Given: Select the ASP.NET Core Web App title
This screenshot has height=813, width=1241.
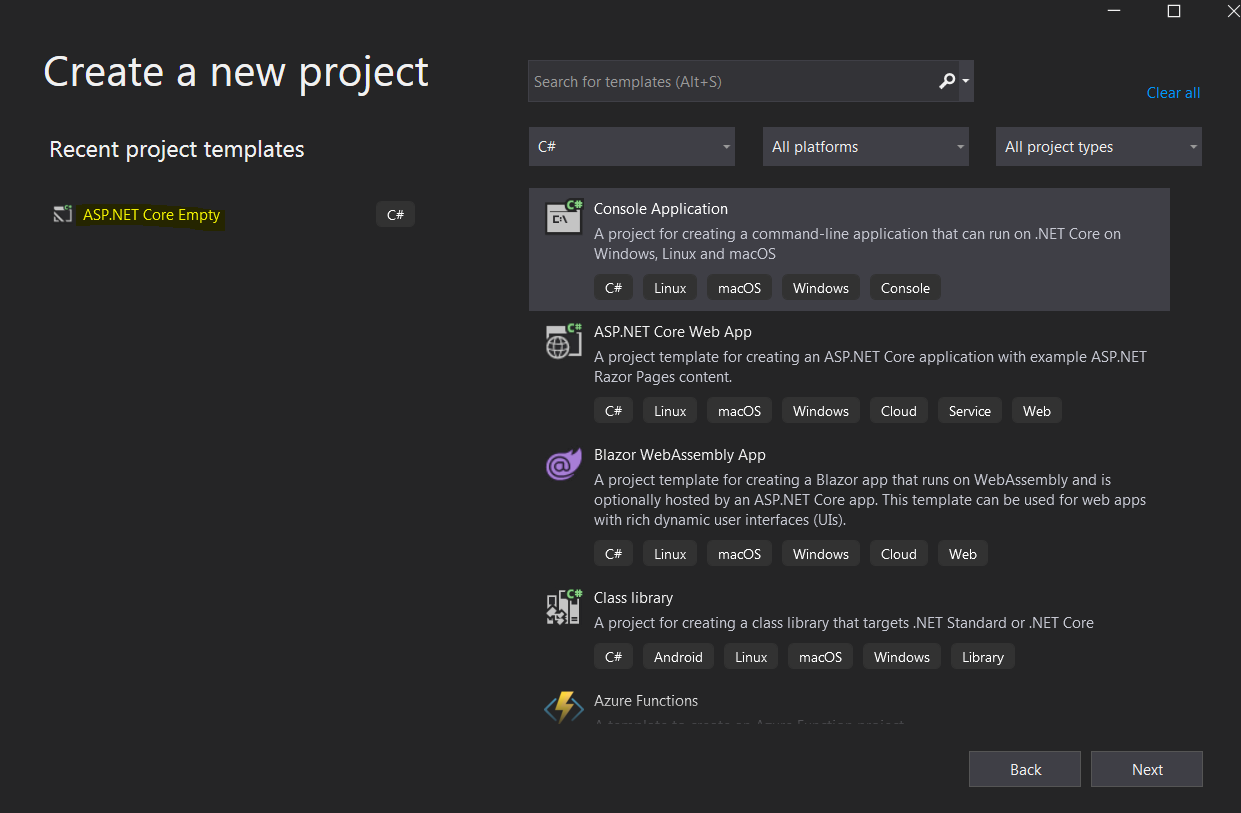Looking at the screenshot, I should (673, 332).
